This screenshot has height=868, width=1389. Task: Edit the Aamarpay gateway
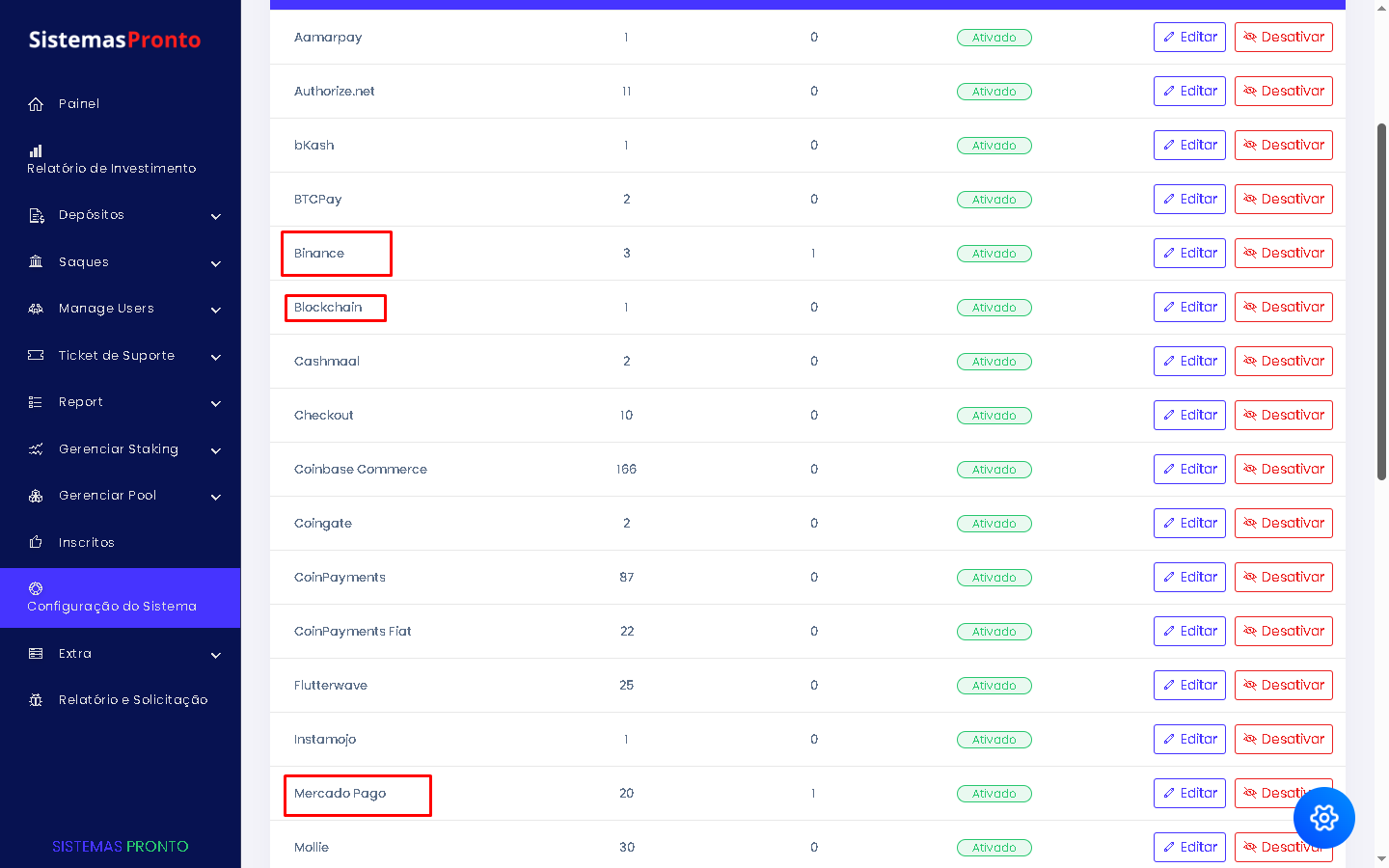pos(1189,38)
